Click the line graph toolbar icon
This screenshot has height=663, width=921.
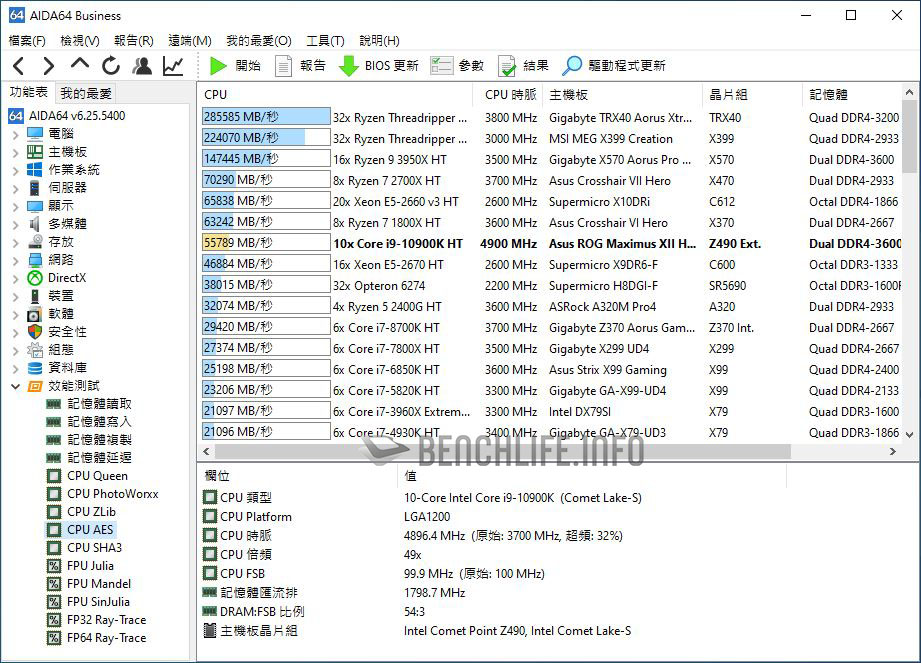(x=173, y=66)
